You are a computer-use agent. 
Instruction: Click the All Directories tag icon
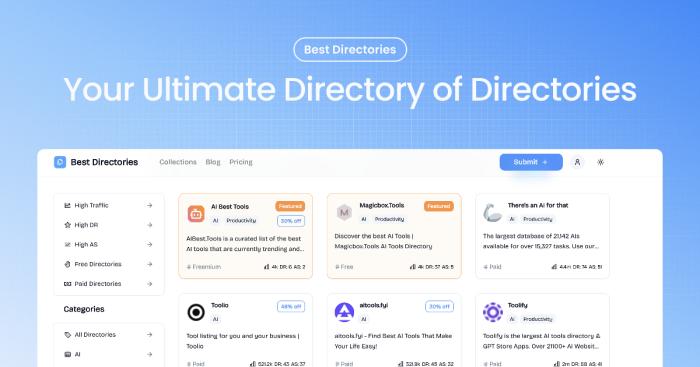pos(67,335)
